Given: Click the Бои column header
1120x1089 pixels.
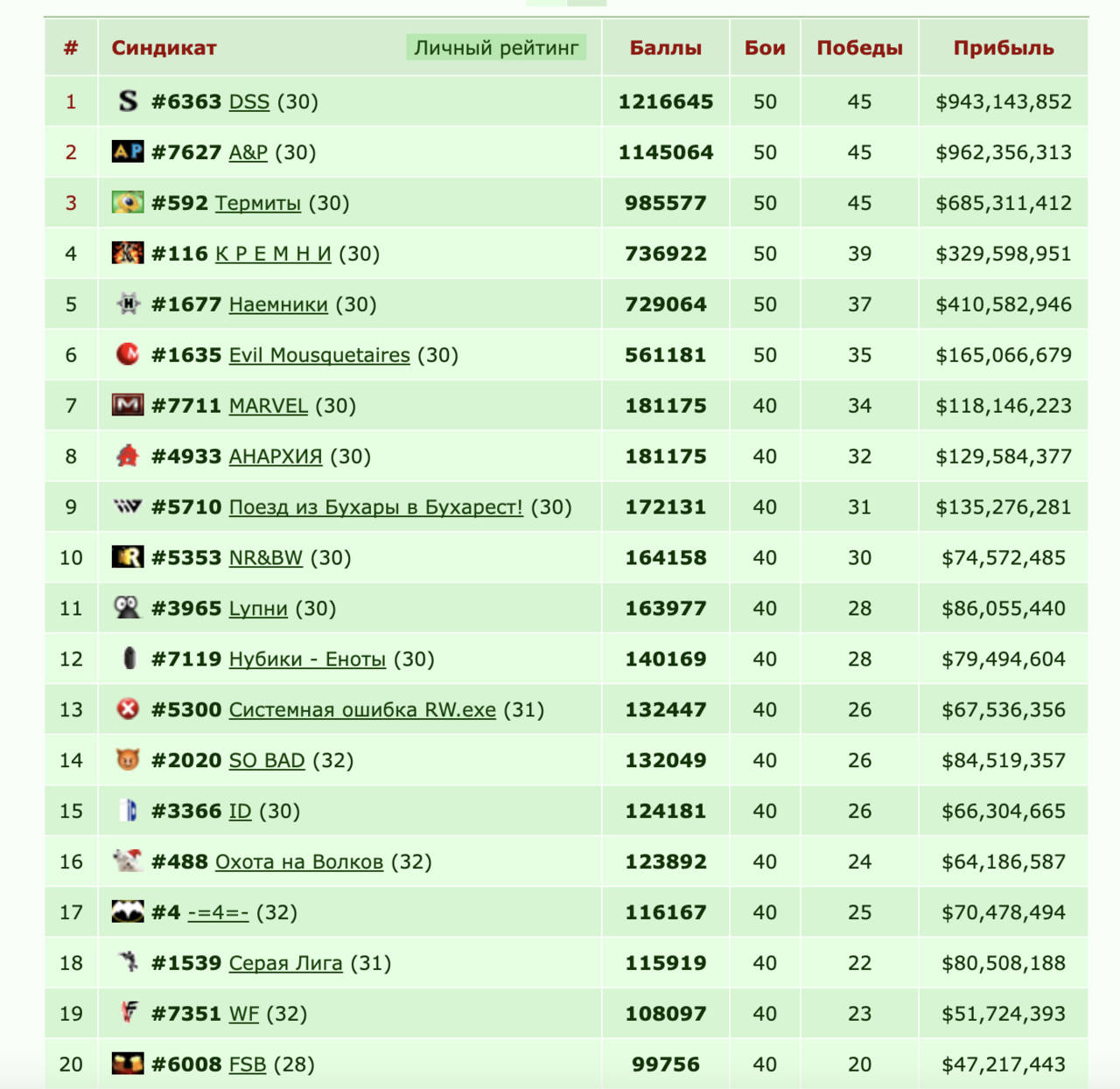Looking at the screenshot, I should click(x=765, y=48).
